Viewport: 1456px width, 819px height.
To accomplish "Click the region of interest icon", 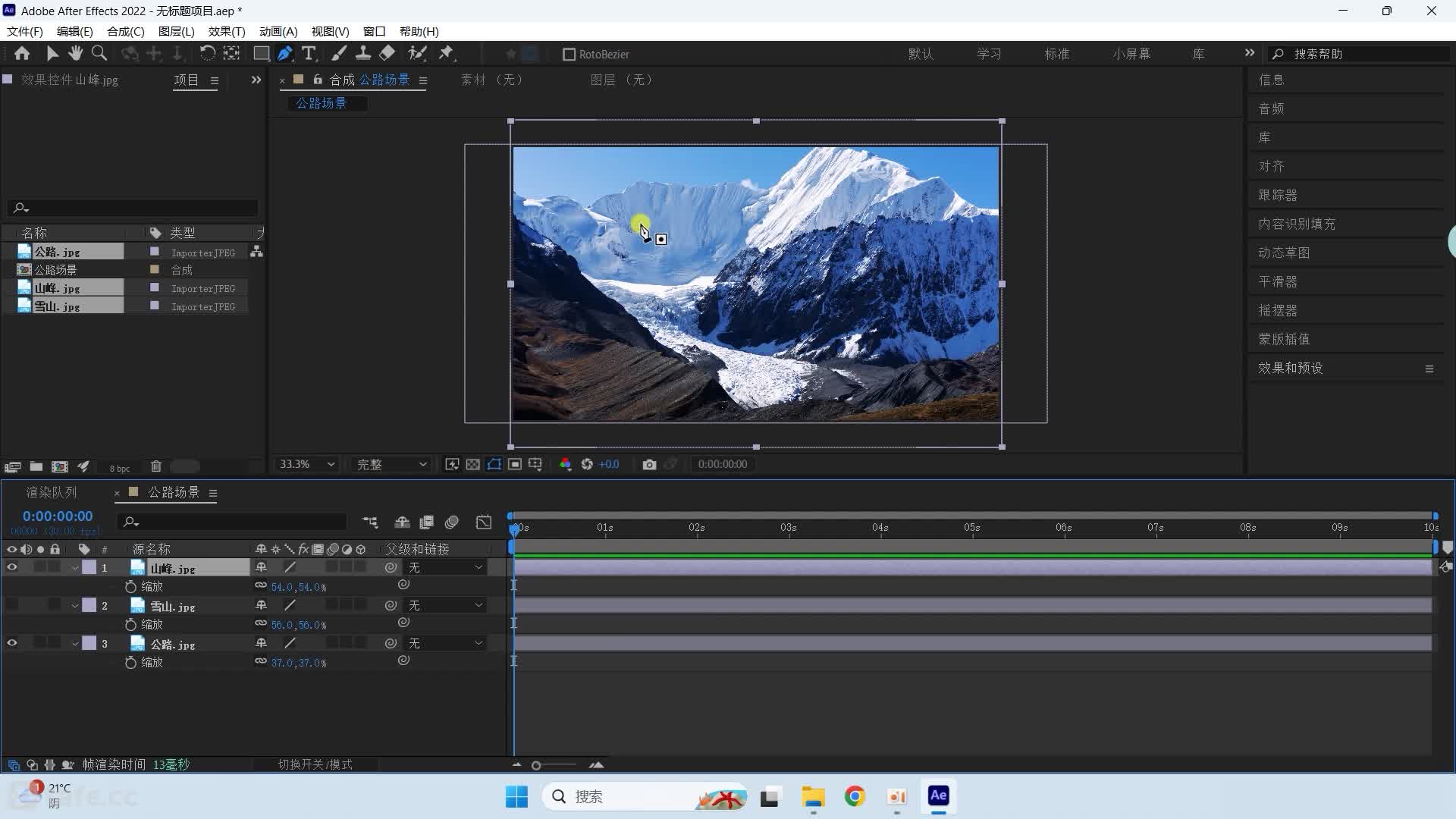I will click(x=515, y=465).
